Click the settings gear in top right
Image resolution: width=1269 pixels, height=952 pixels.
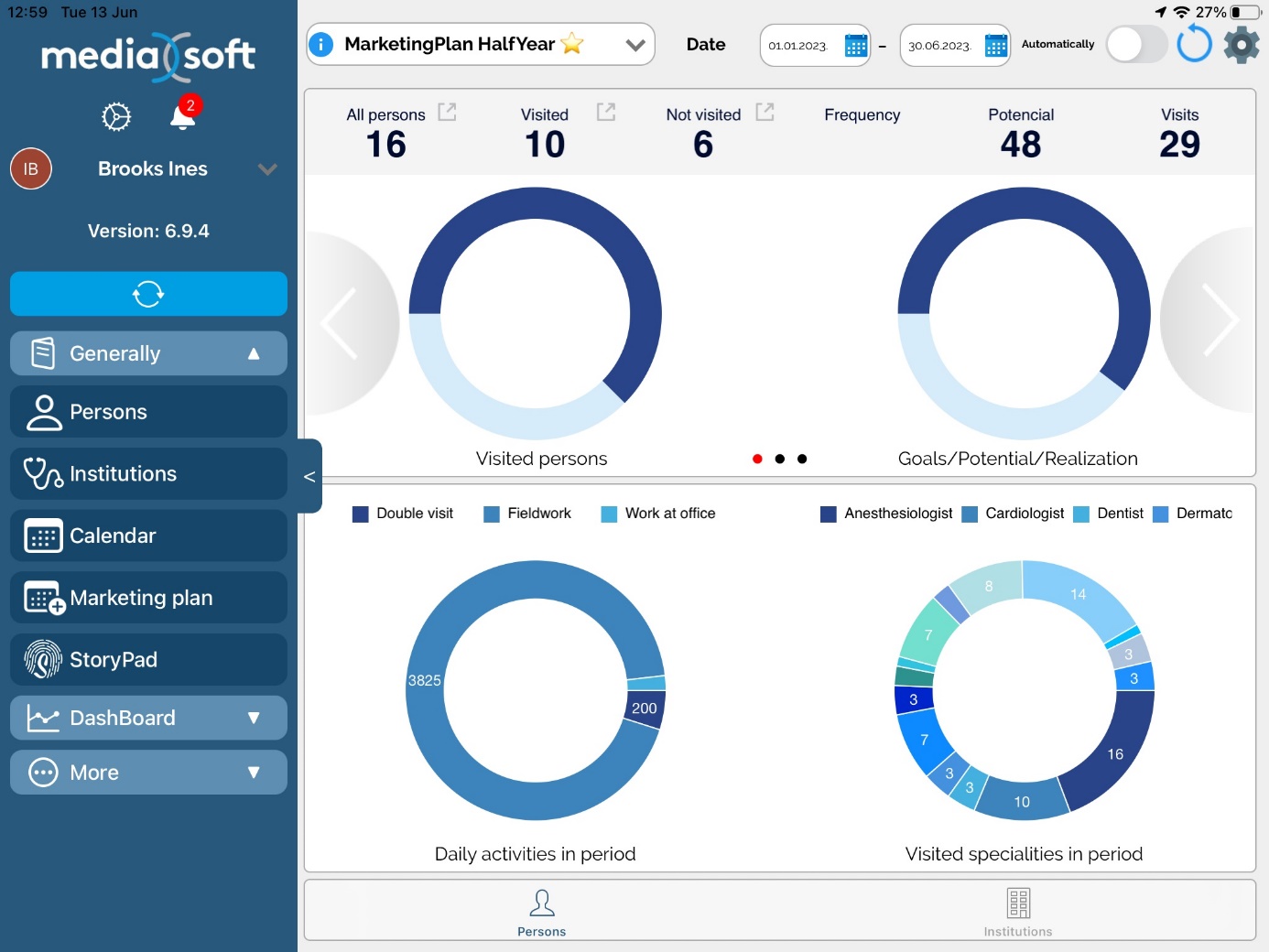(1241, 44)
